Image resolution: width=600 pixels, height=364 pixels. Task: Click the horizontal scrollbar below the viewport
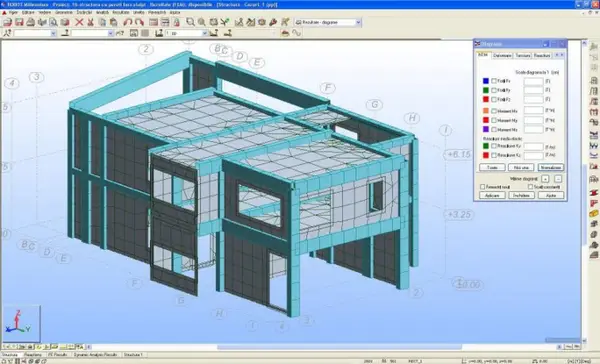tap(339, 347)
